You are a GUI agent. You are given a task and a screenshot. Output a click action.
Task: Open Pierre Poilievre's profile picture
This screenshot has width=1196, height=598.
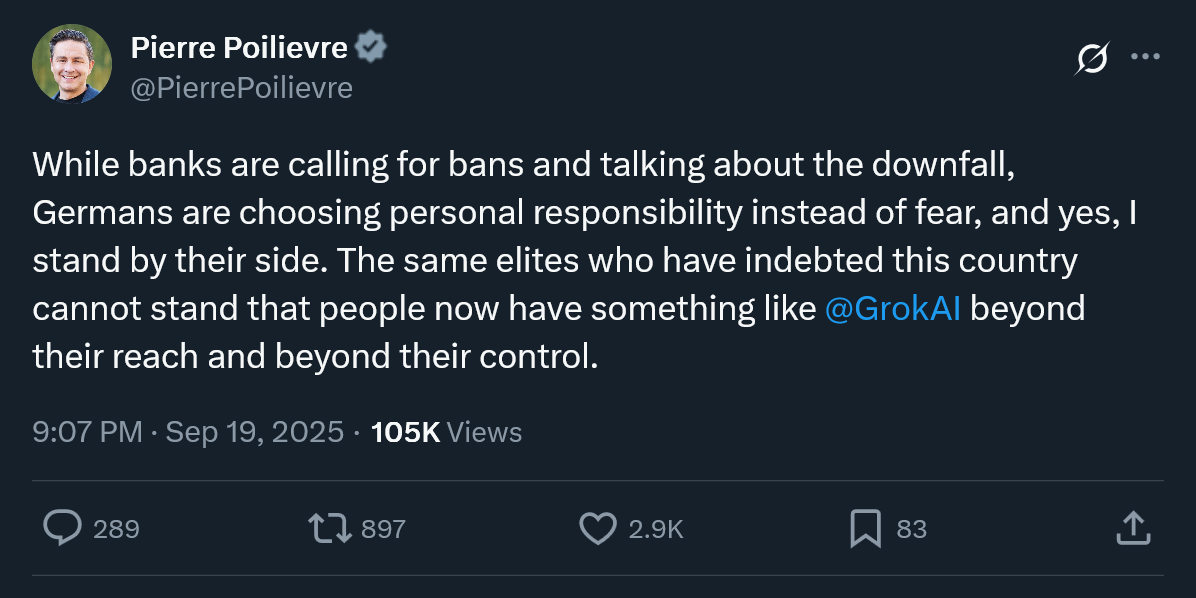point(72,65)
